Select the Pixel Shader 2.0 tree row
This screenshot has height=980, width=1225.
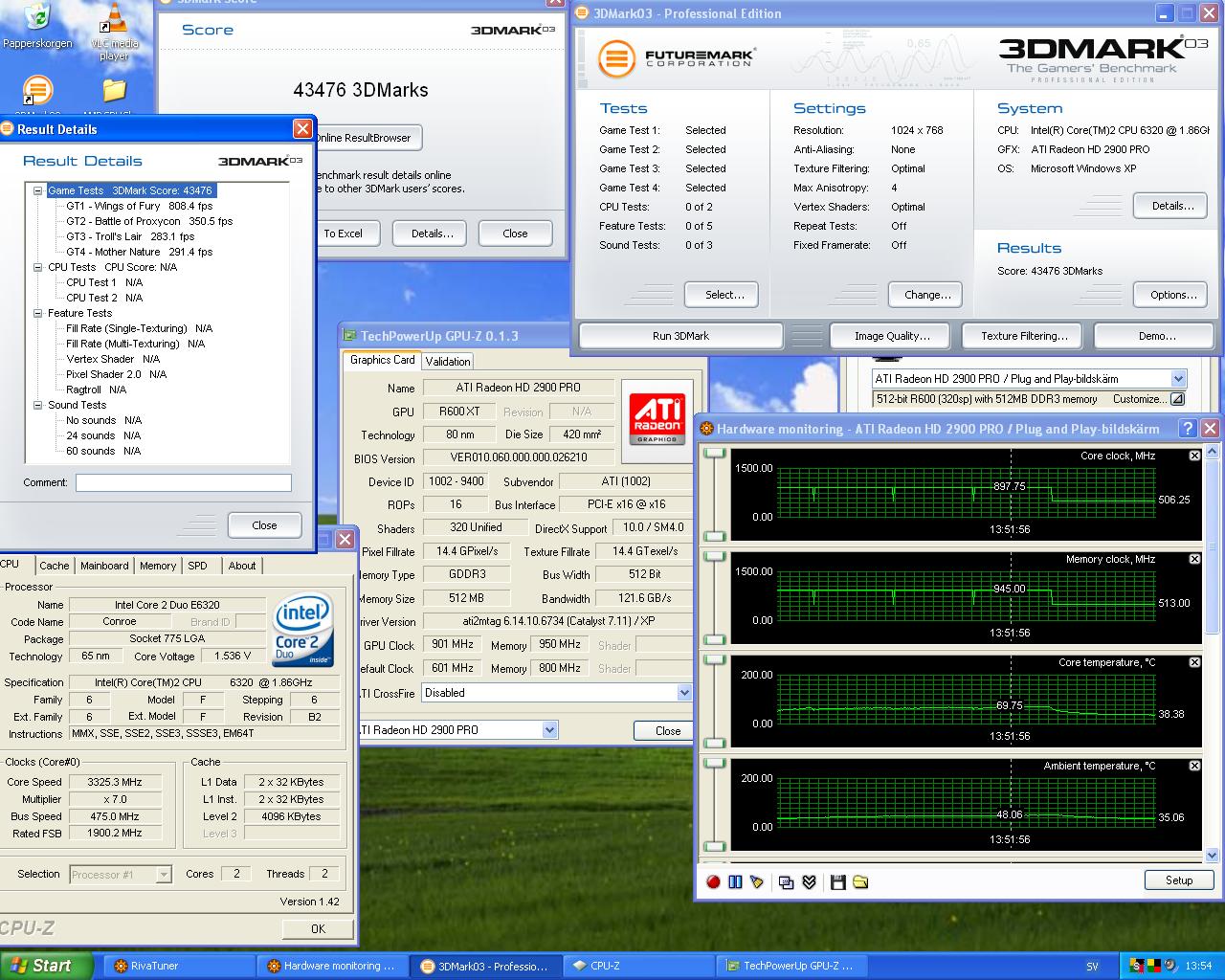click(116, 374)
